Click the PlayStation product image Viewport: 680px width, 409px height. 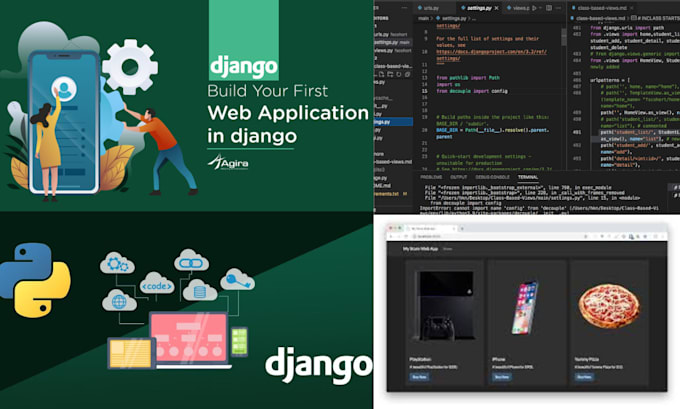[445, 306]
